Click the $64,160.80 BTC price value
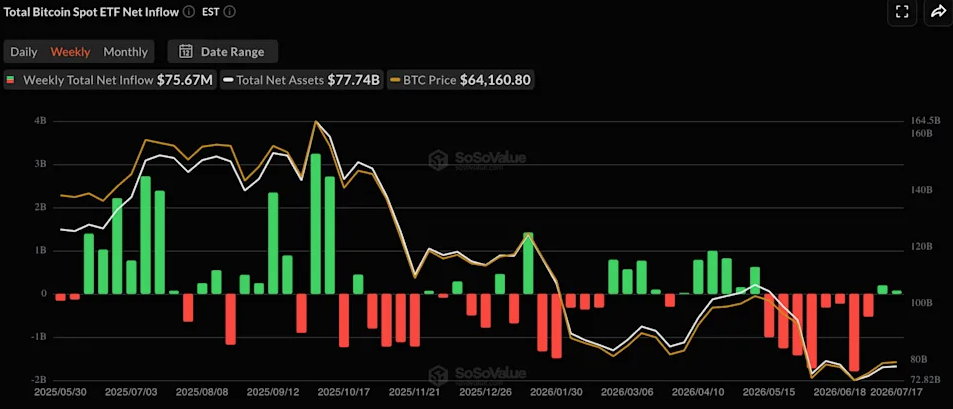The width and height of the screenshot is (953, 409). coord(495,80)
